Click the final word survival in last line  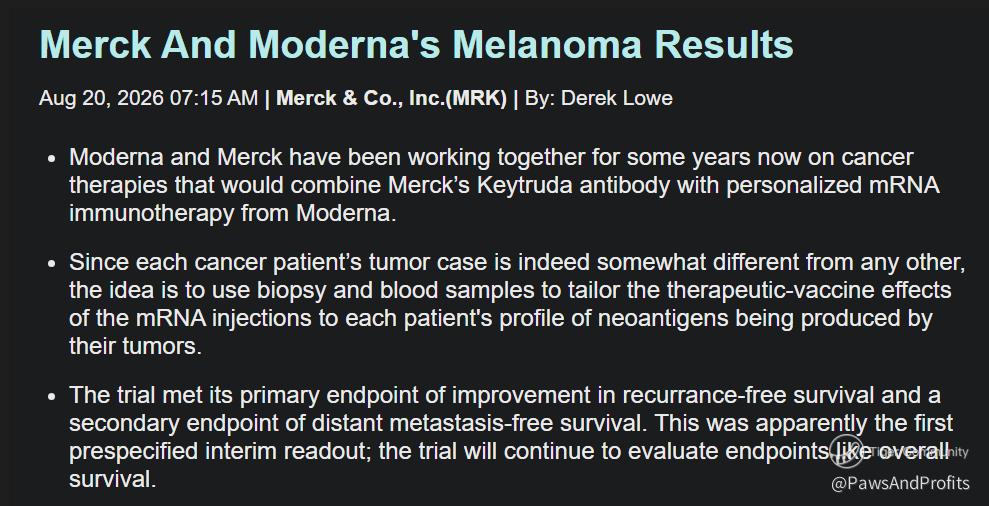click(112, 480)
